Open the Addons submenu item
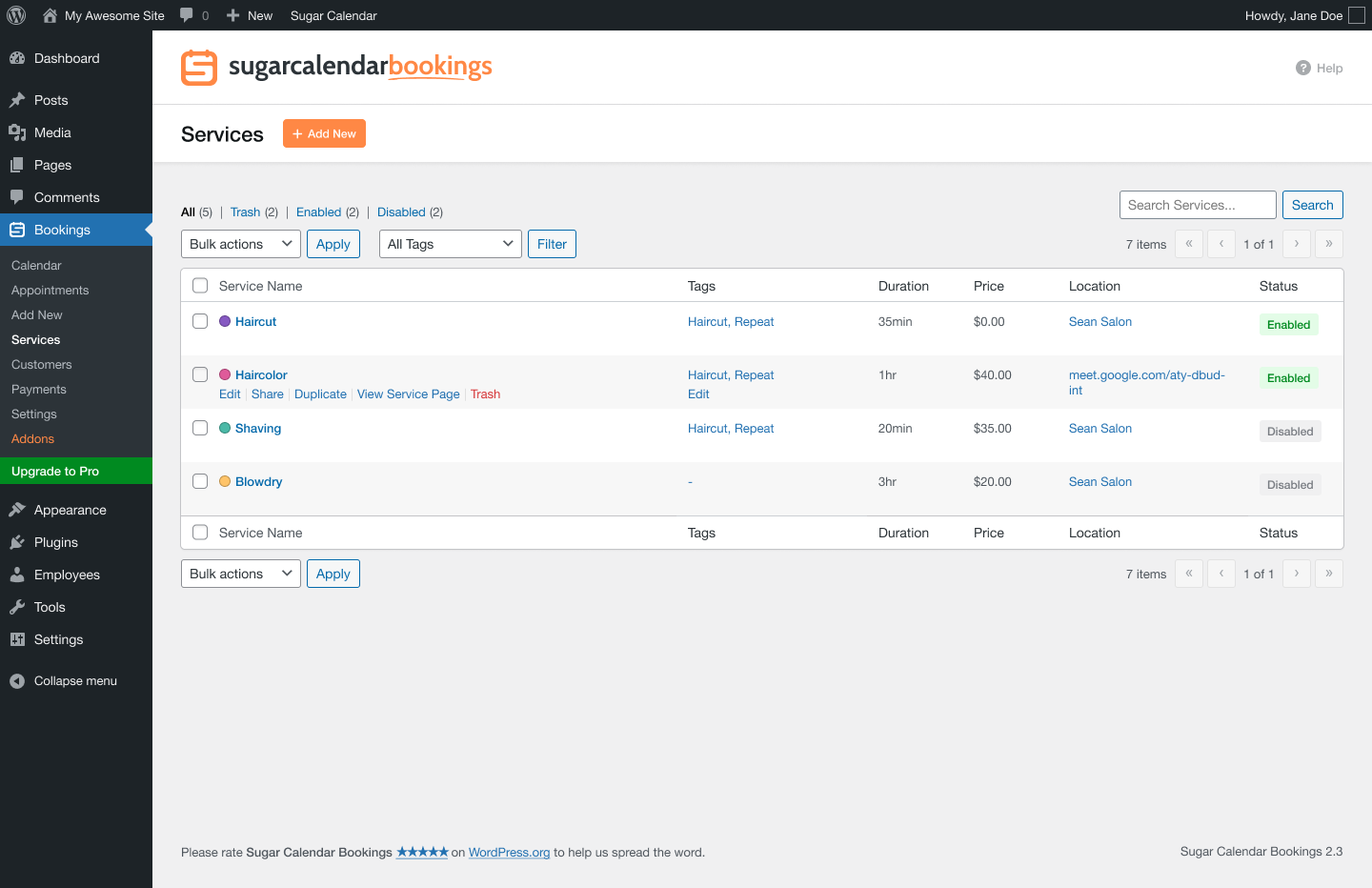The image size is (1372, 888). coord(32,439)
